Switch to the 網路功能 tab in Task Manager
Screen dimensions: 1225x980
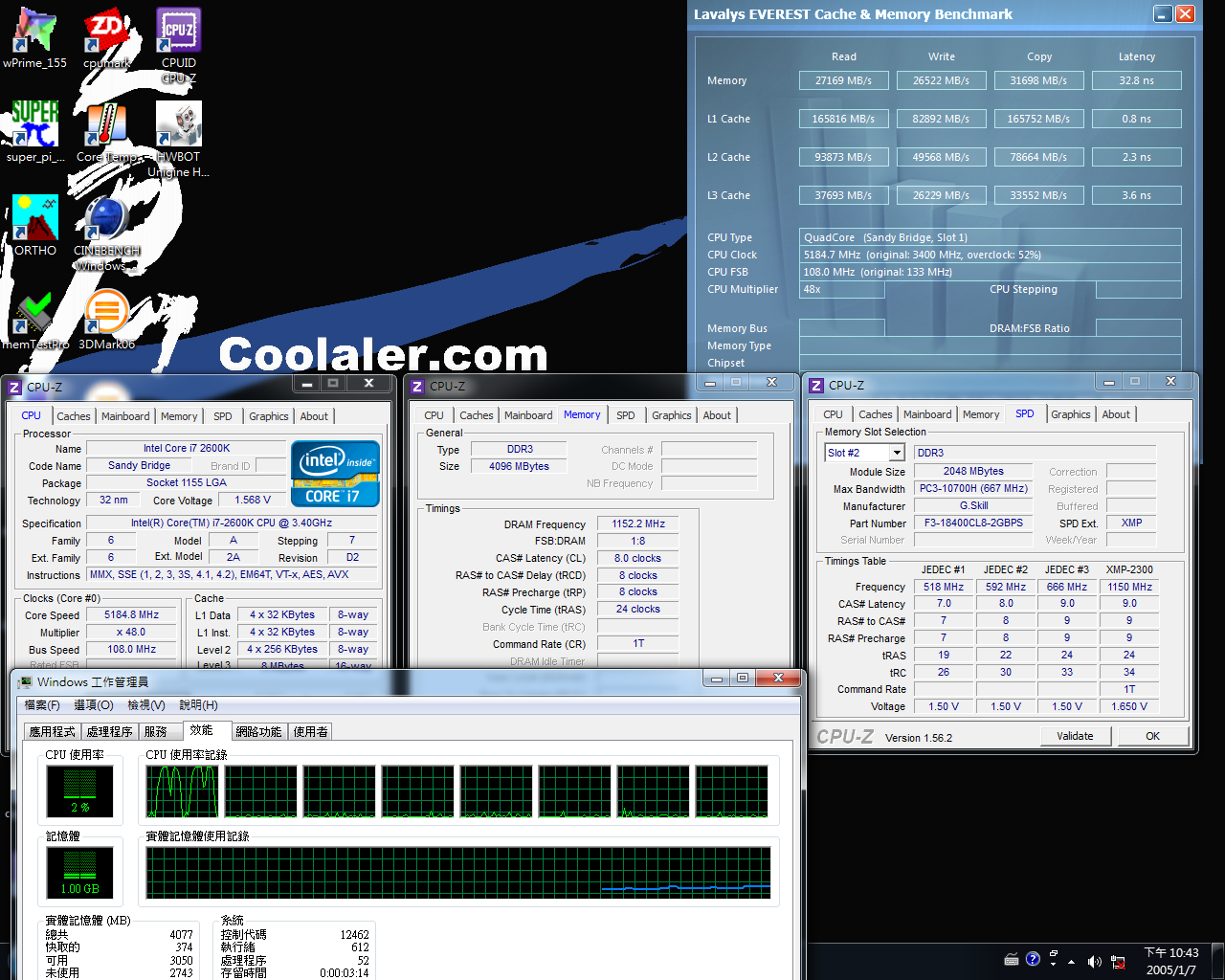(258, 732)
